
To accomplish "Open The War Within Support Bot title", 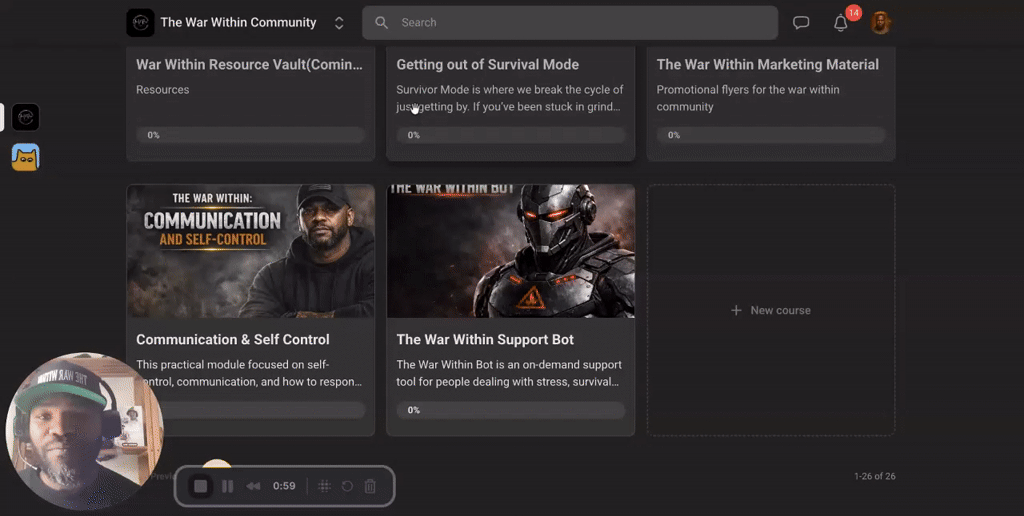I will 485,340.
